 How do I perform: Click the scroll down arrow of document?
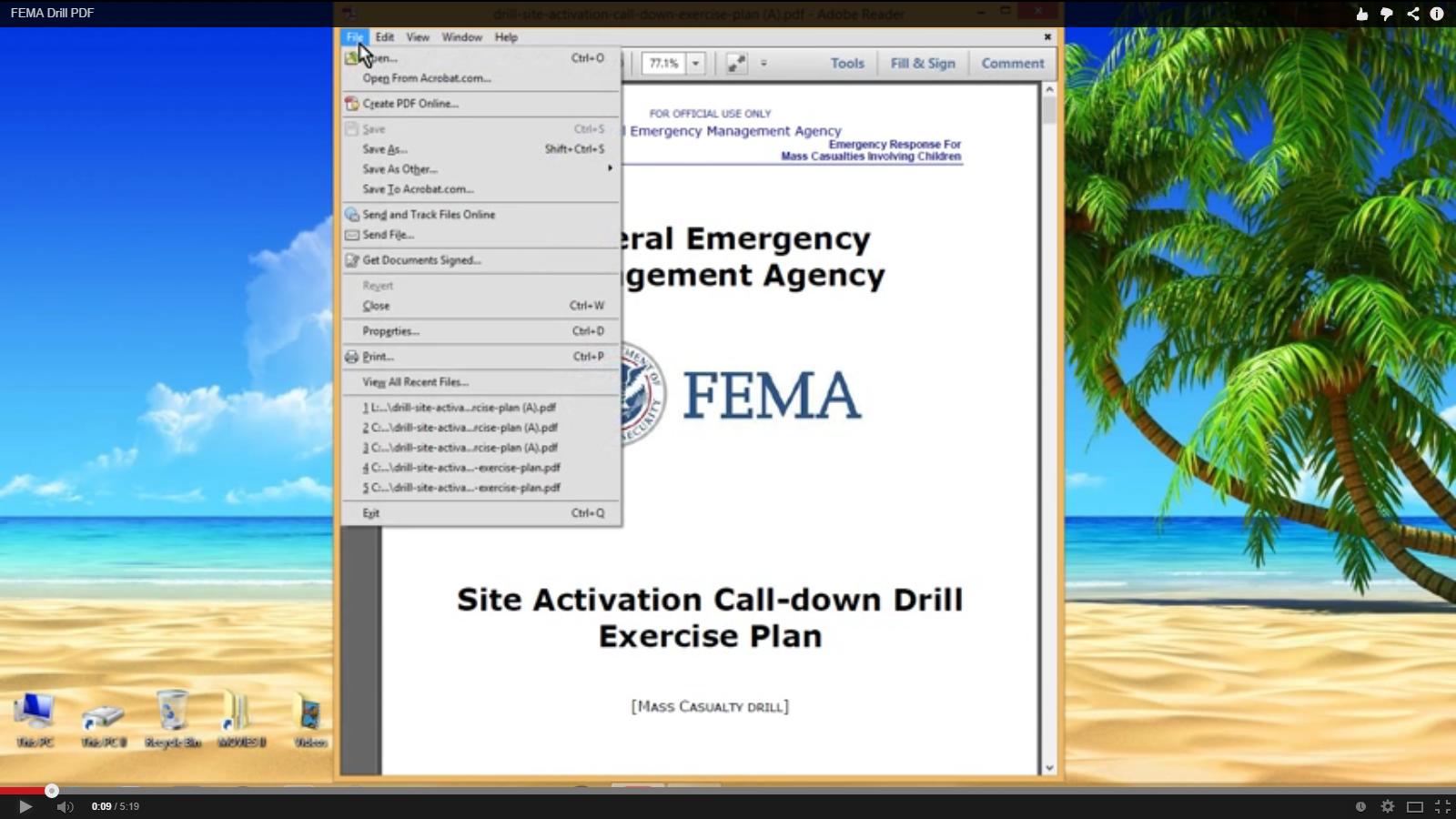(1049, 768)
